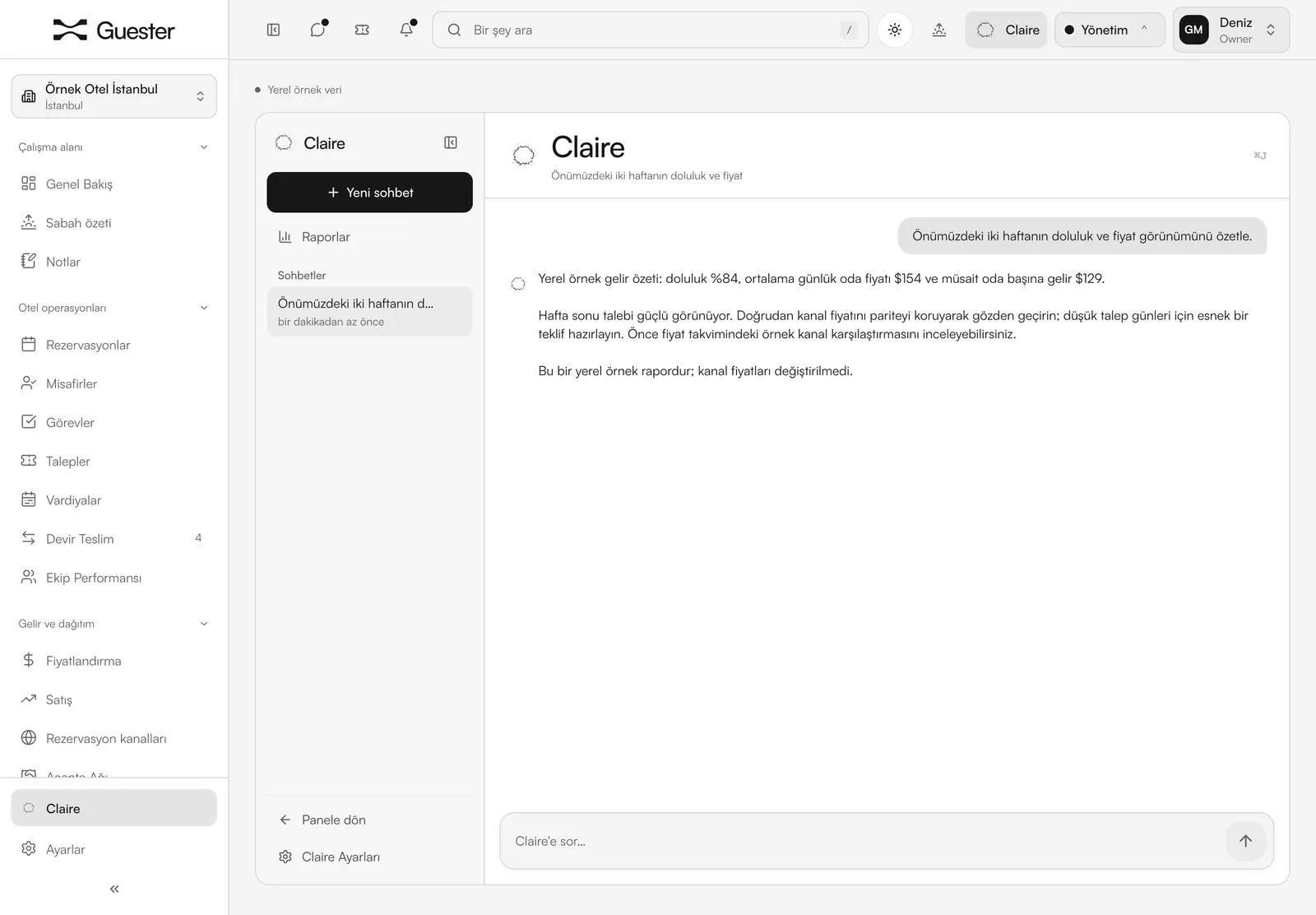Click the Misafirler guest icon
This screenshot has height=915, width=1316.
click(x=29, y=383)
